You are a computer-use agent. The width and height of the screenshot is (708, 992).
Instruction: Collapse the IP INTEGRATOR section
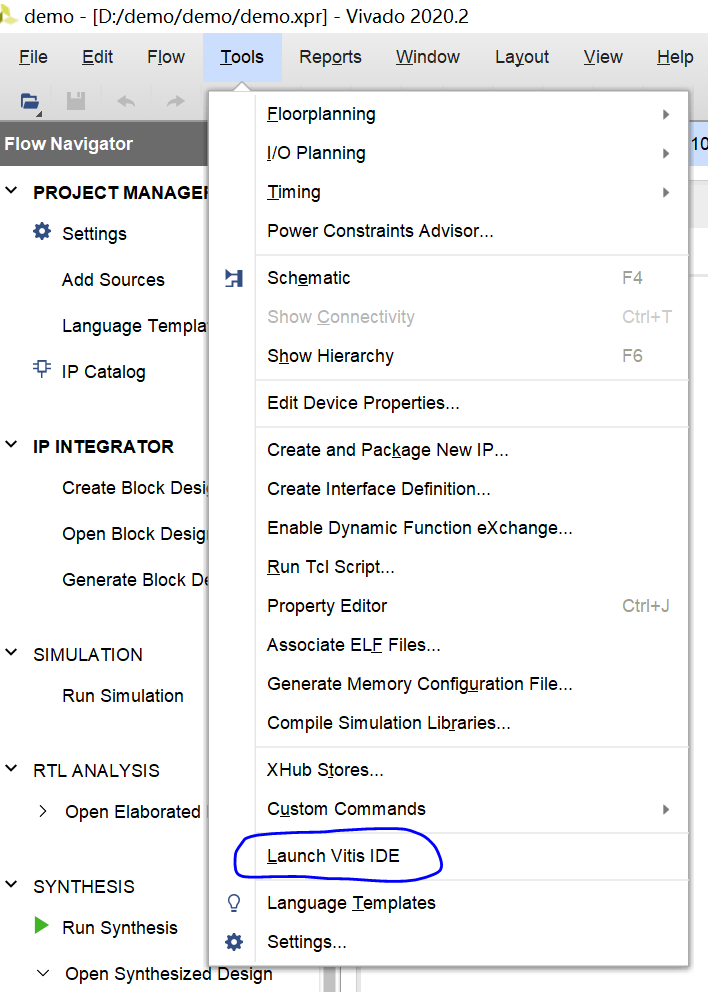click(11, 445)
